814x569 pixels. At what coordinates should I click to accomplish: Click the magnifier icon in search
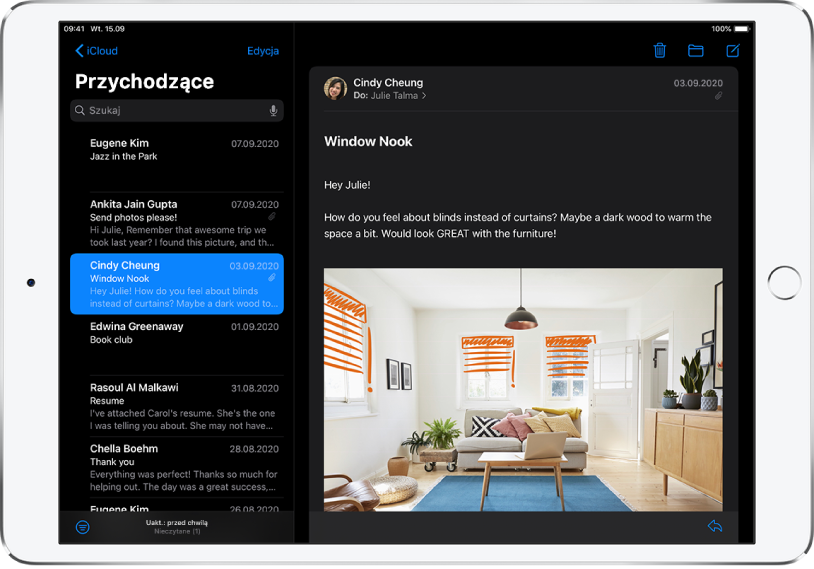79,110
